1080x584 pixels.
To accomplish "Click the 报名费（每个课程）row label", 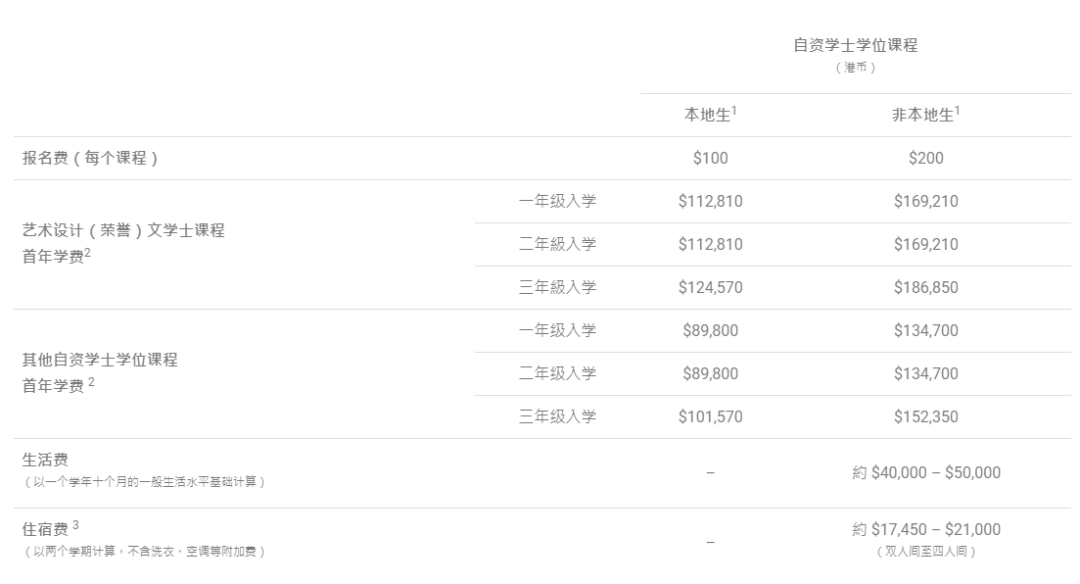I will coord(89,158).
